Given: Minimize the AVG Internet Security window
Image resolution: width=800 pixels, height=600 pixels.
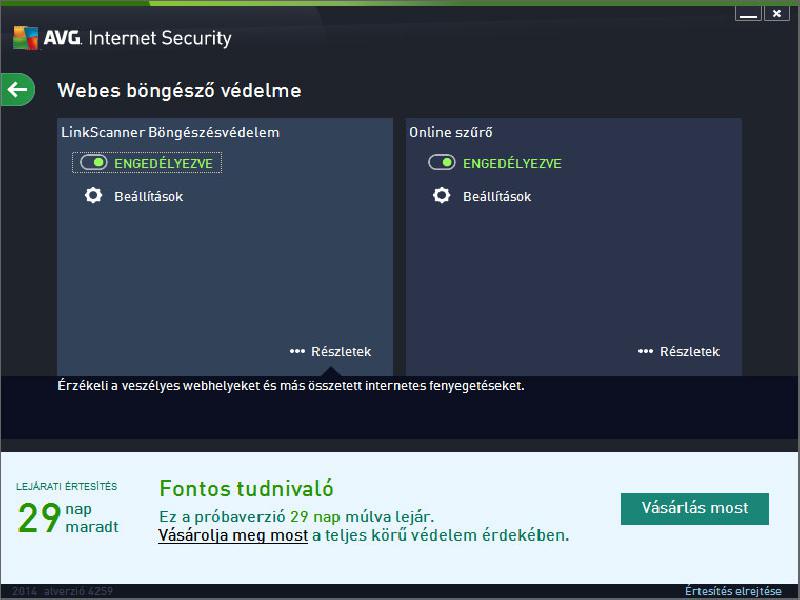Looking at the screenshot, I should [x=748, y=14].
